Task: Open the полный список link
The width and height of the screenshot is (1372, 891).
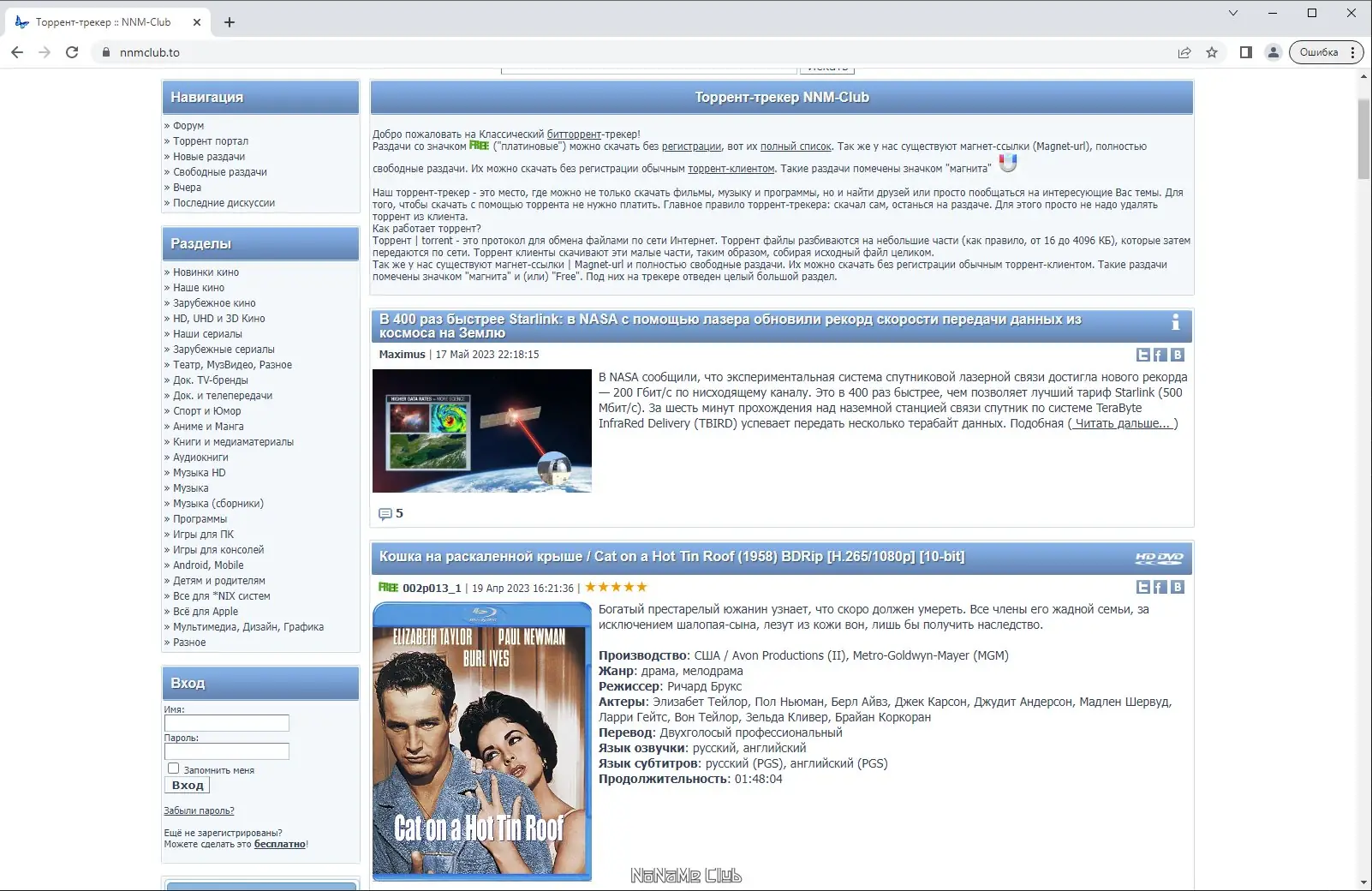Action: [796, 147]
